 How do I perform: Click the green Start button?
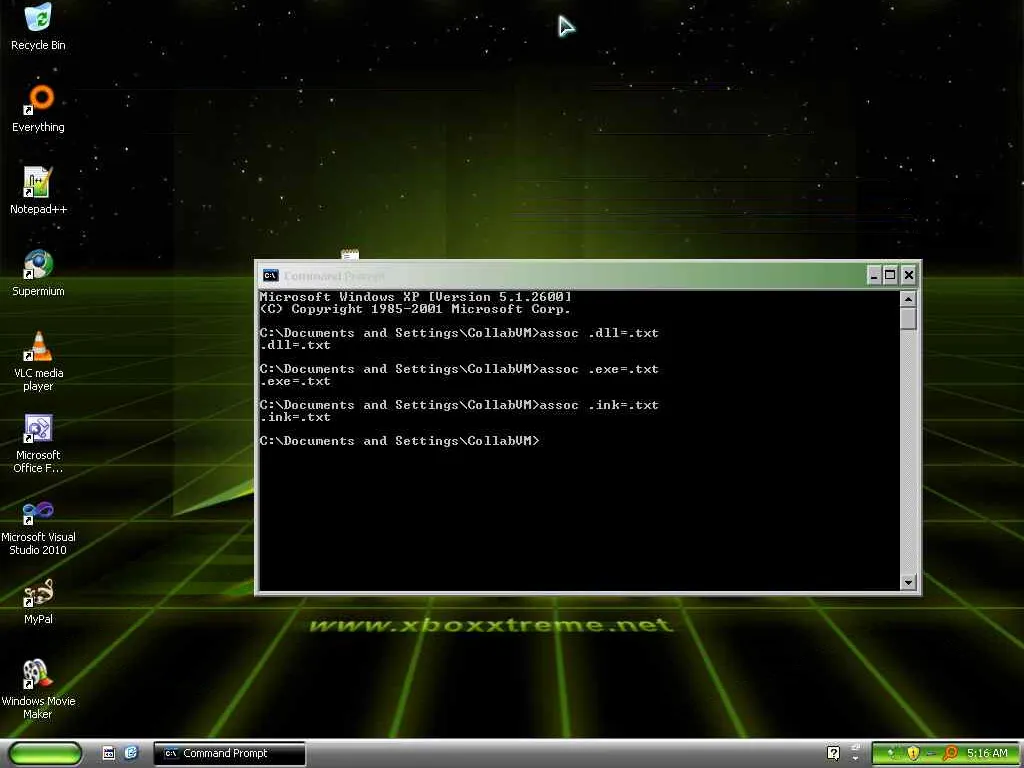tap(45, 754)
